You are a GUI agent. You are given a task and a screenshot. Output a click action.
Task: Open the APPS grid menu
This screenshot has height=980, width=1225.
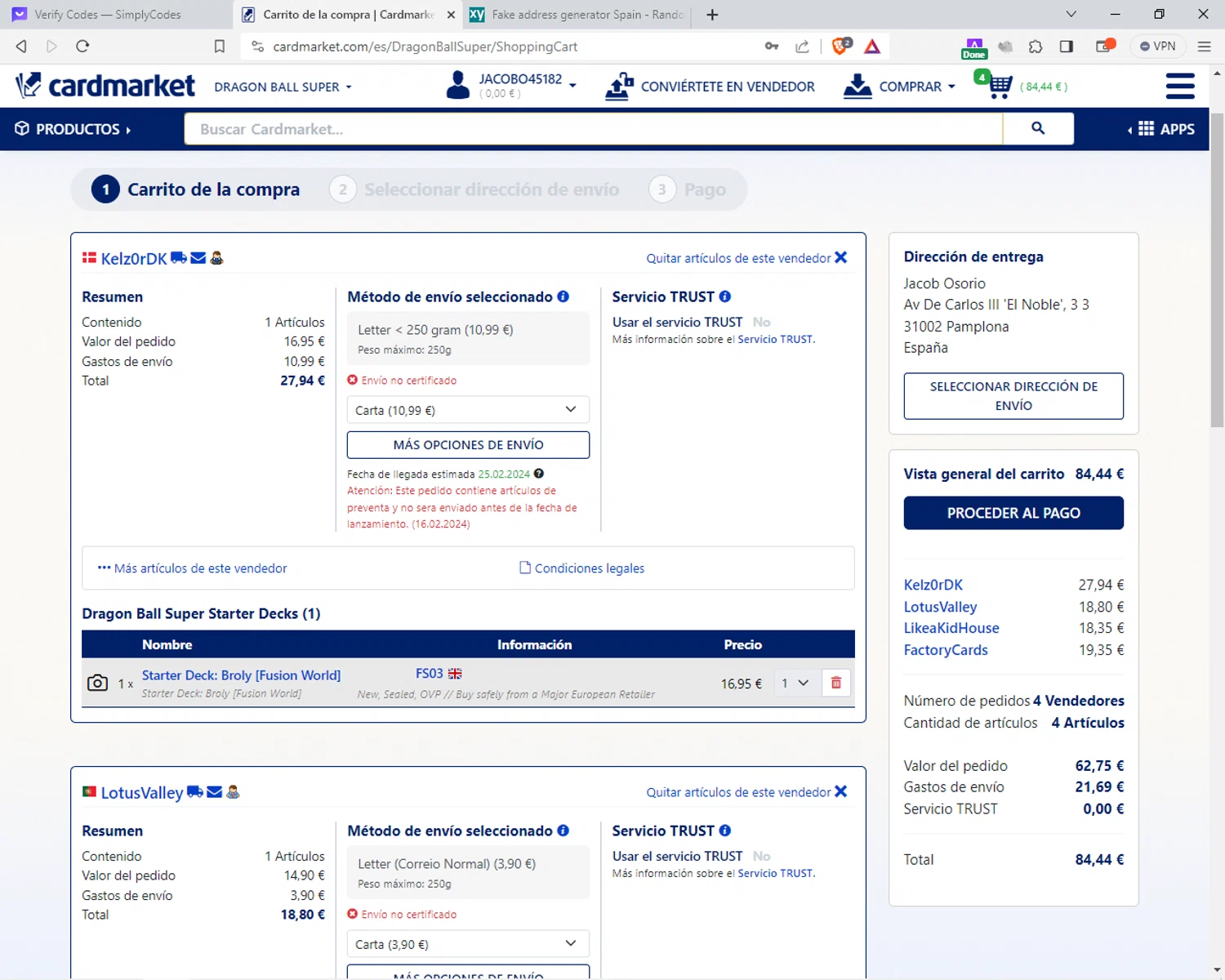[1161, 129]
